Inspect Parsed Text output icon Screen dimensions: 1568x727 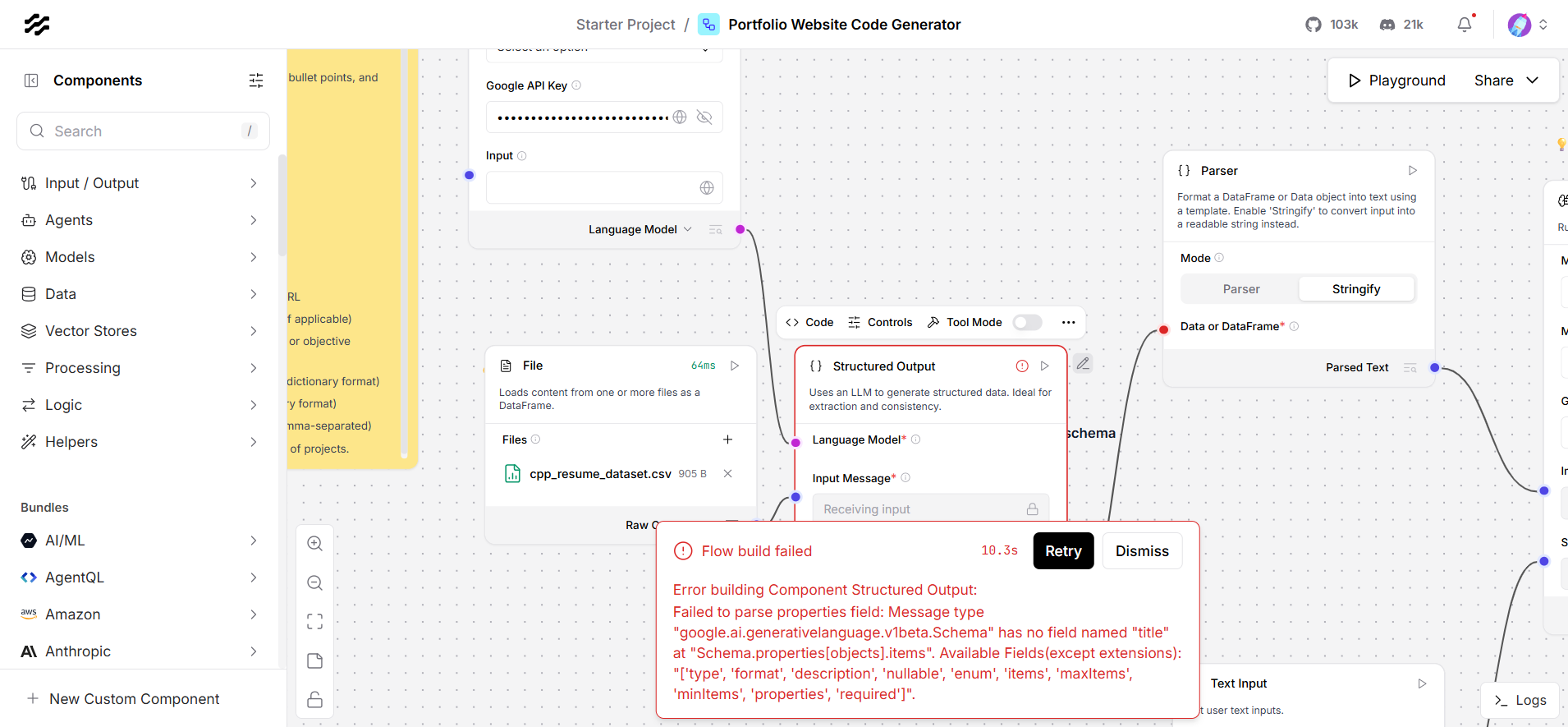1410,368
